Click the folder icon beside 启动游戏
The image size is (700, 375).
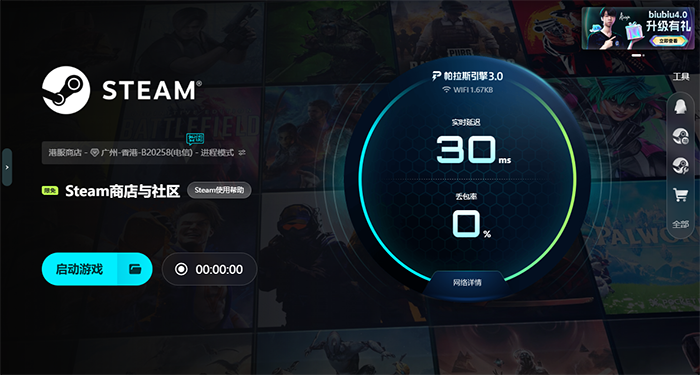point(135,269)
